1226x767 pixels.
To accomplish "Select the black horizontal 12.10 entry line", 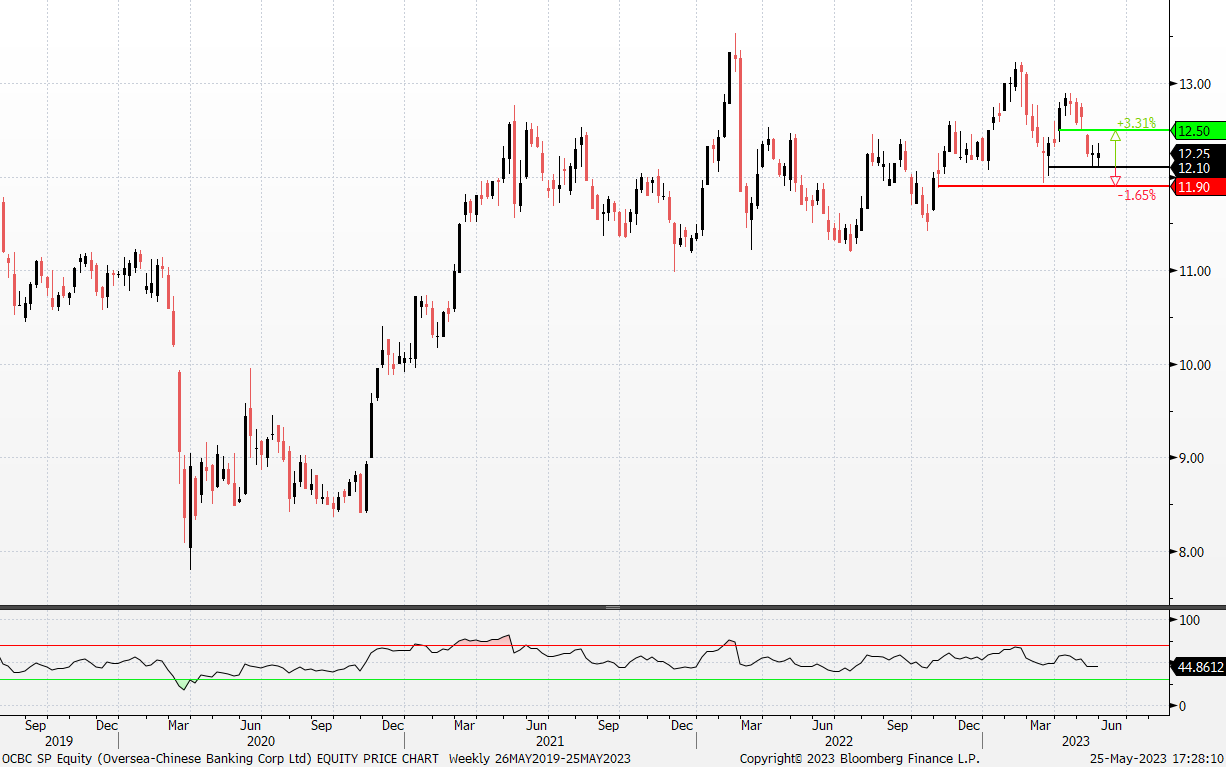I will click(x=1107, y=167).
